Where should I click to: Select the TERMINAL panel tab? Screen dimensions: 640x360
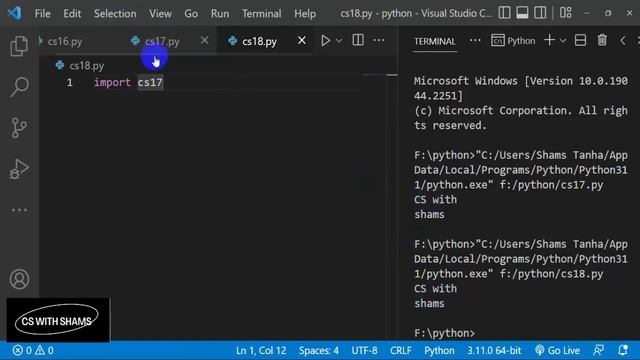click(435, 41)
